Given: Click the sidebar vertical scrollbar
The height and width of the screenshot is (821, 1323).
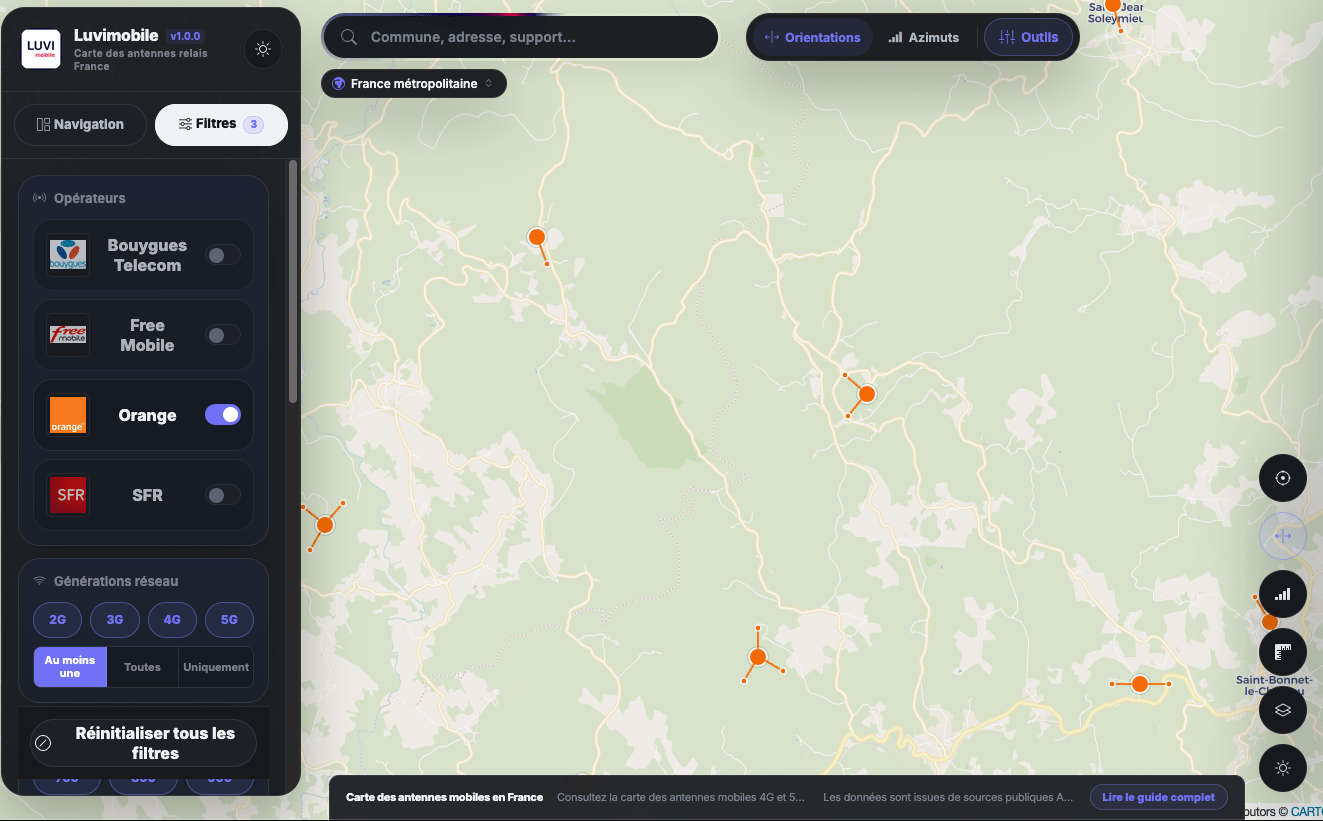Looking at the screenshot, I should pos(292,281).
